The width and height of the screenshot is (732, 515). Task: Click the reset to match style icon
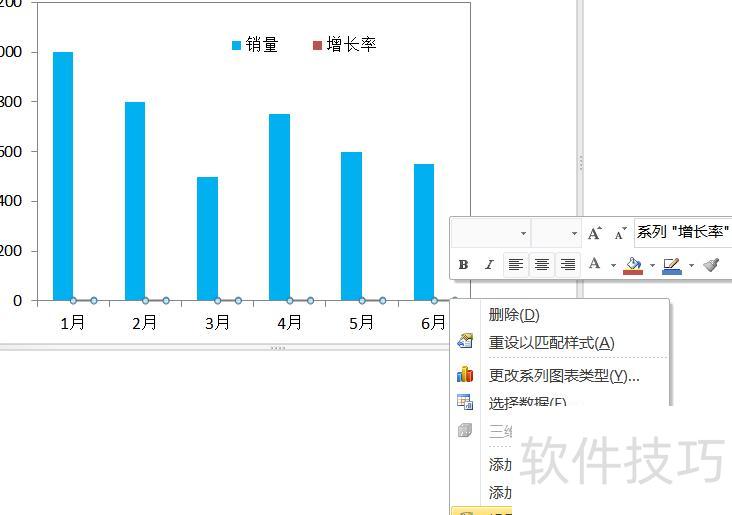pos(465,341)
